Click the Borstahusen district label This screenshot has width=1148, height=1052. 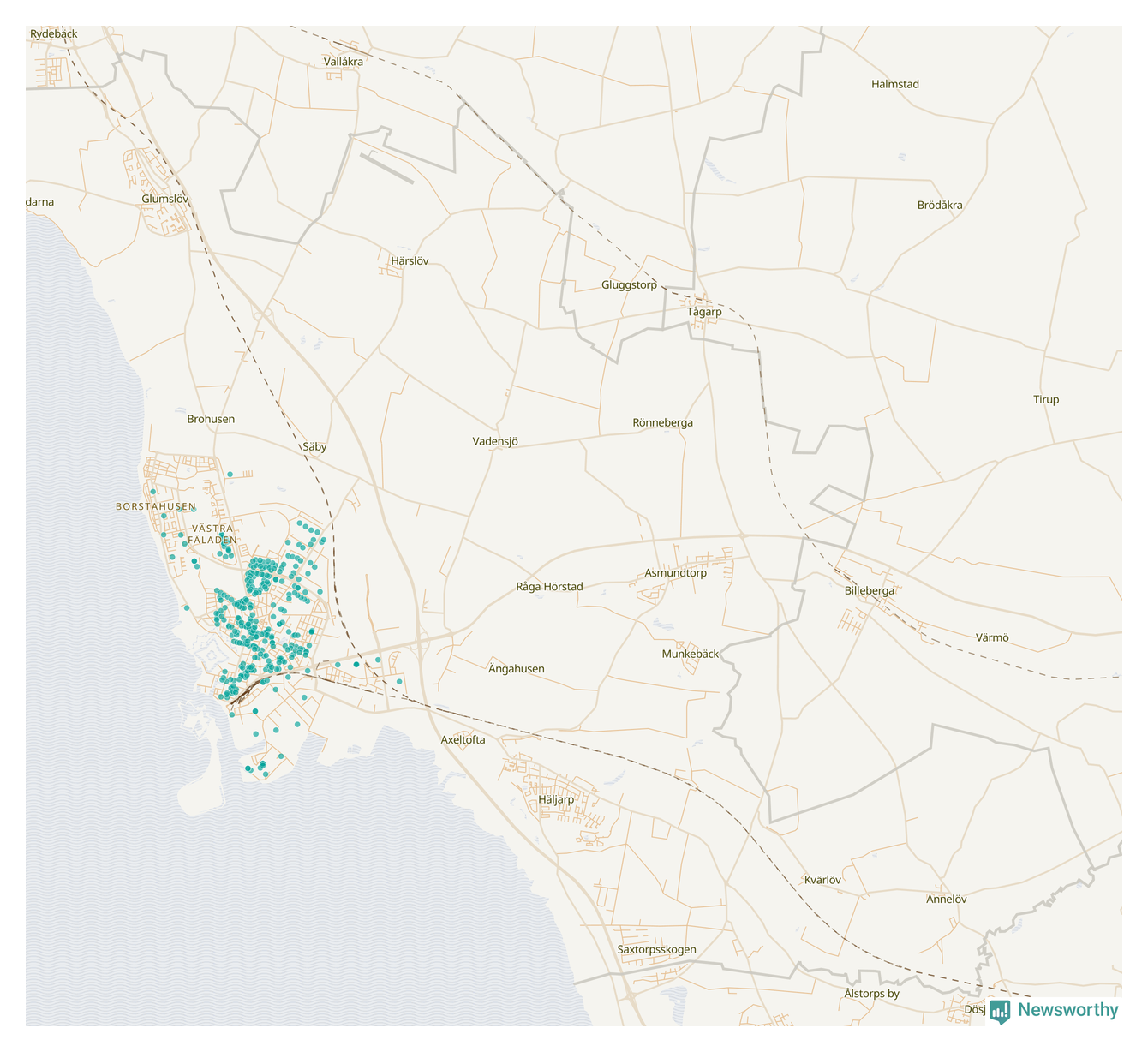click(x=156, y=506)
